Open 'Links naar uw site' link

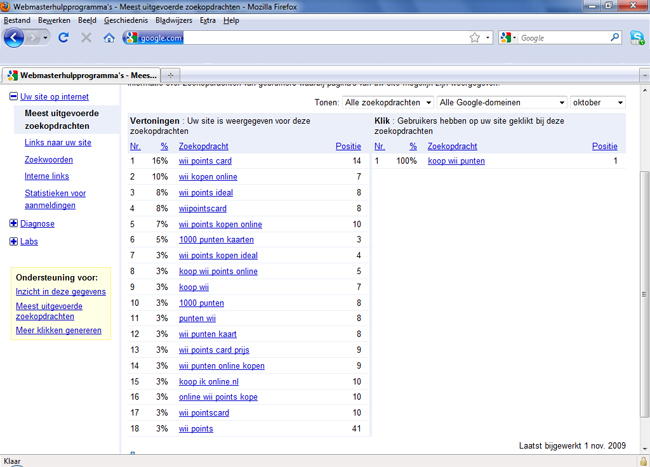(58, 143)
